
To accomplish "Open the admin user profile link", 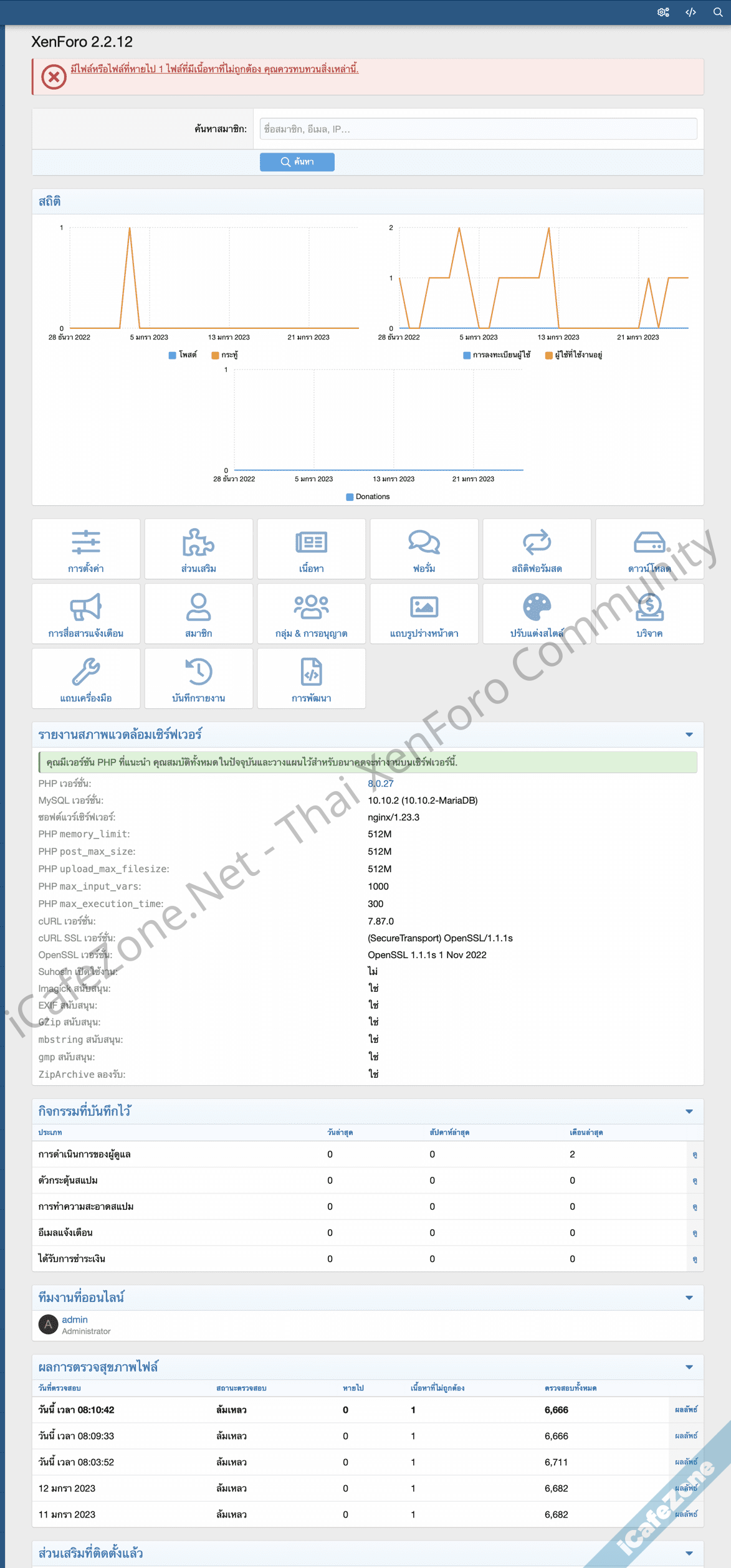I will 75,1319.
